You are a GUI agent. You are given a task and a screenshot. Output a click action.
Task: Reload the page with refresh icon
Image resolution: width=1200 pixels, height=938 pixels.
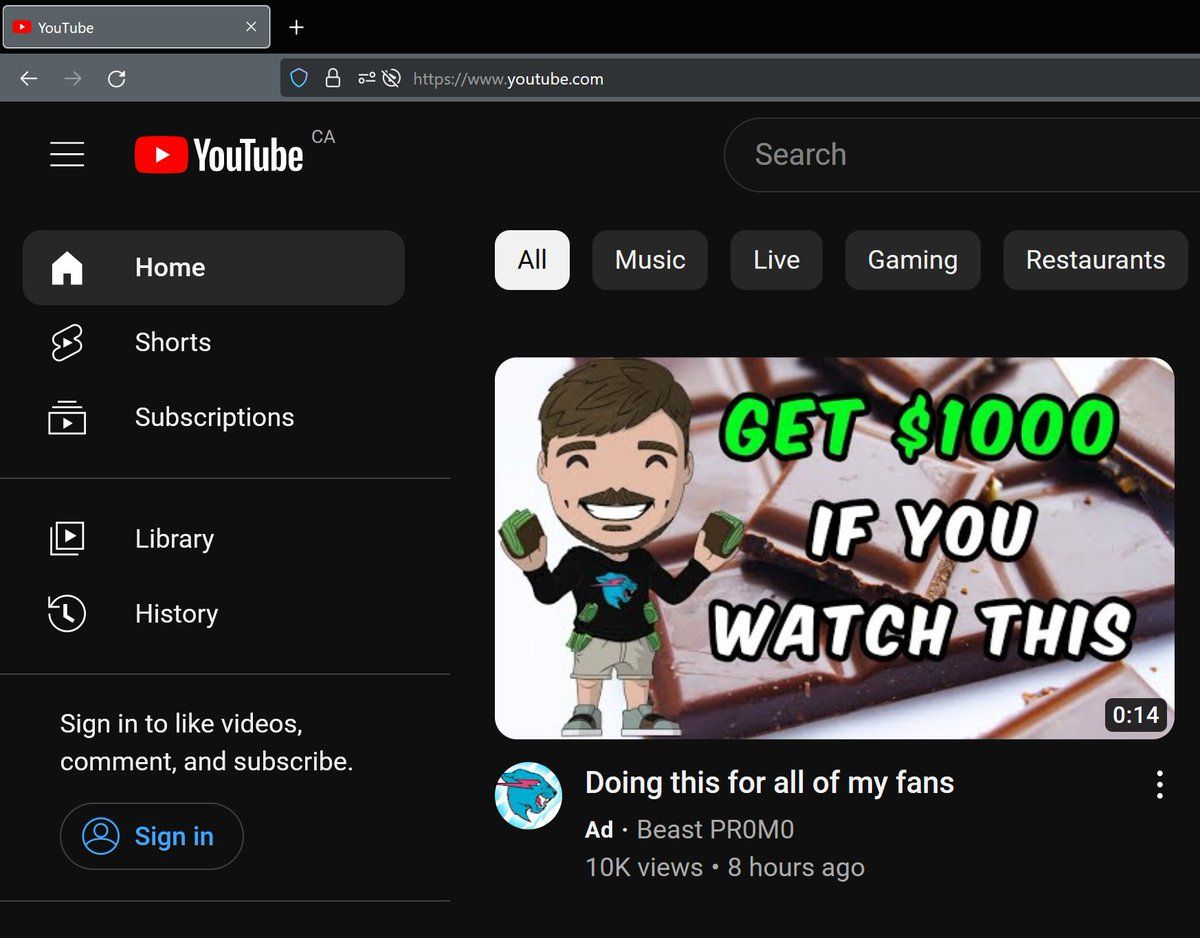117,78
